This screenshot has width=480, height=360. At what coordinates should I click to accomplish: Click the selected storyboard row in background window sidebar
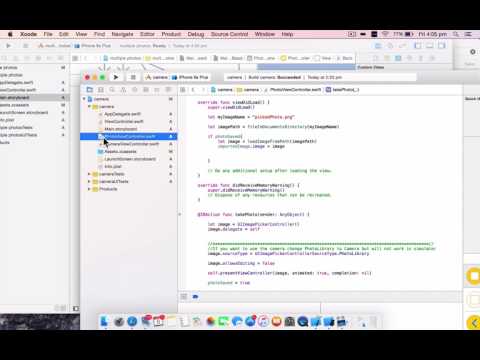[34, 97]
